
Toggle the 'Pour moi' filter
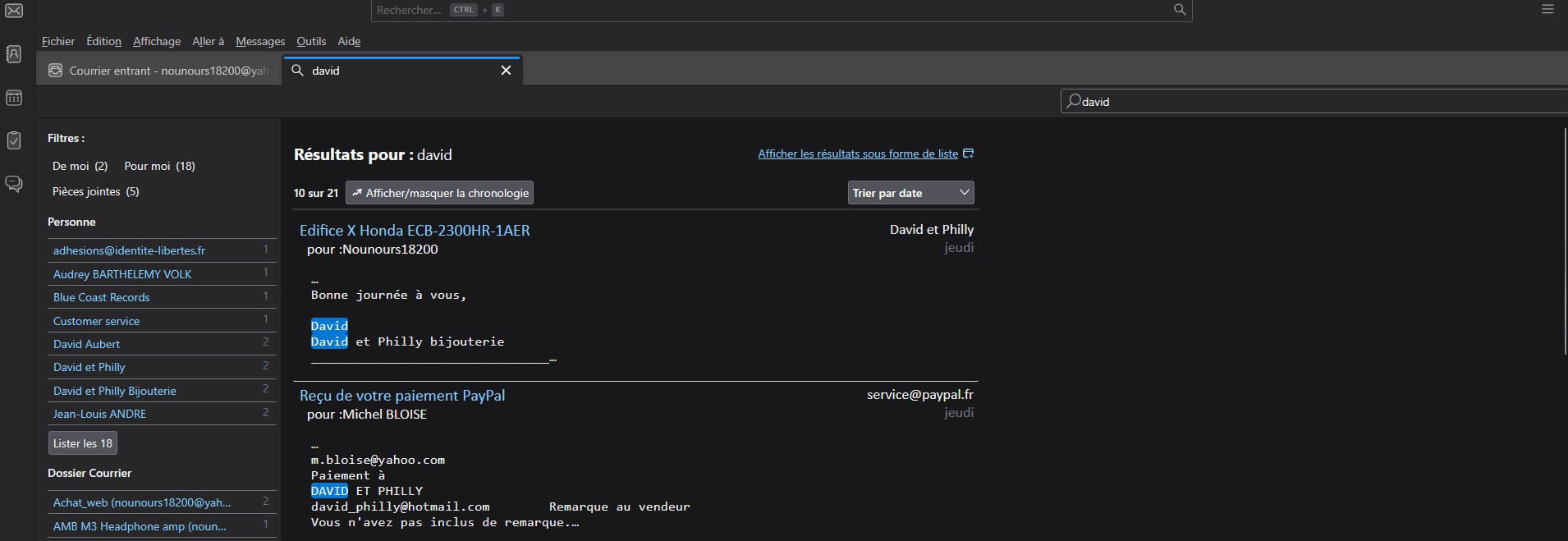(x=159, y=166)
